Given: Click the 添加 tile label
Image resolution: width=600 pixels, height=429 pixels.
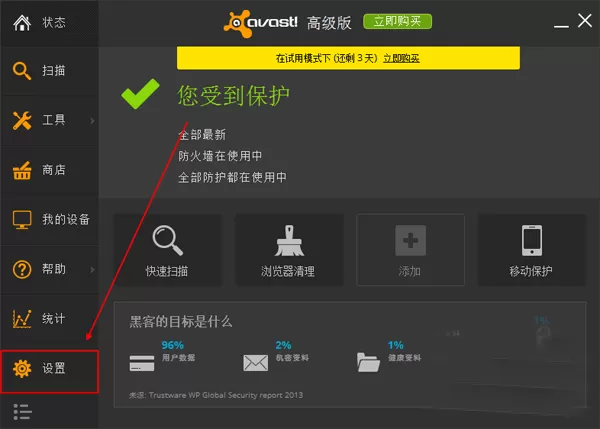Looking at the screenshot, I should (x=410, y=271).
